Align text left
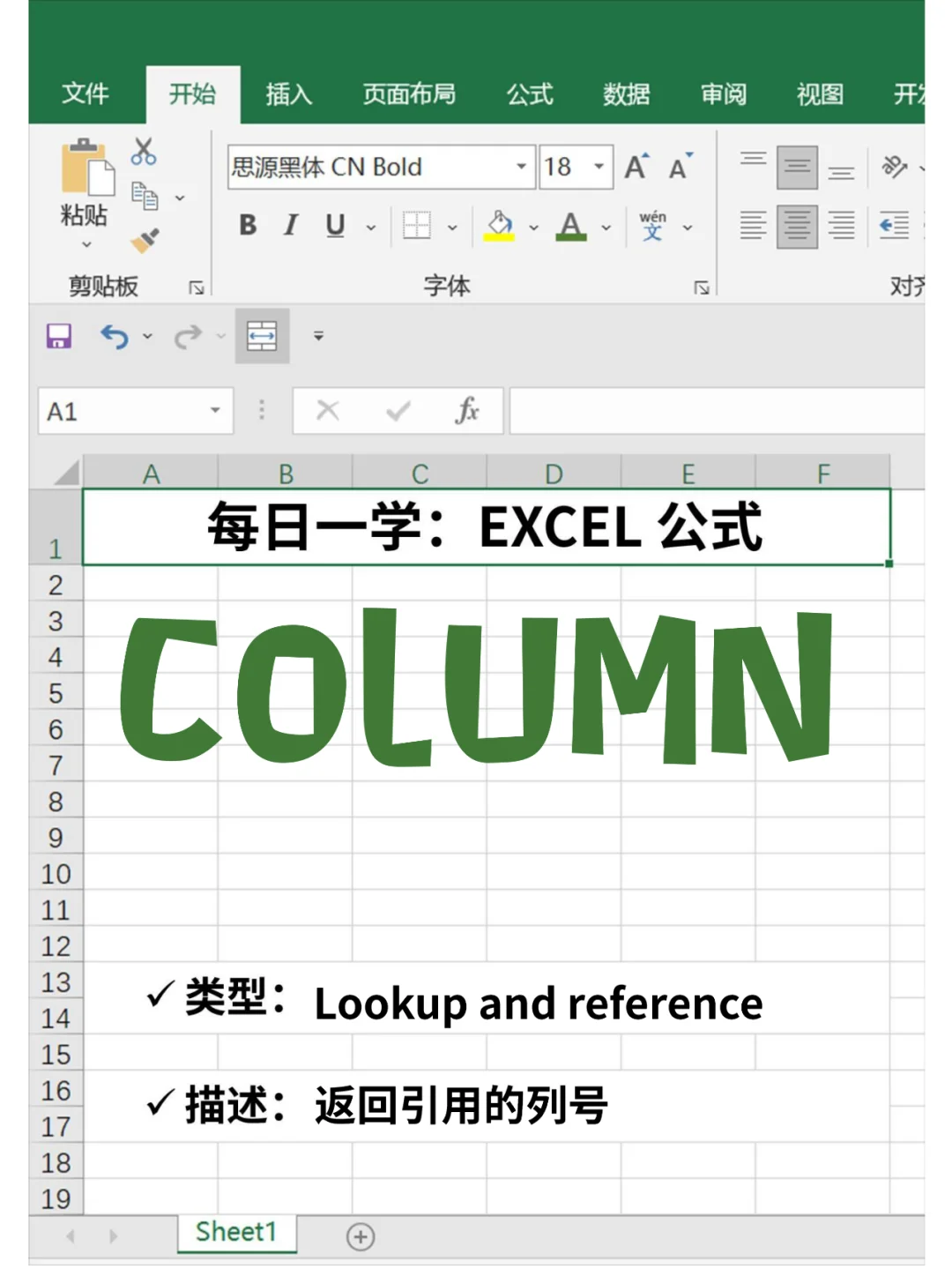Image resolution: width=952 pixels, height=1269 pixels. tap(753, 226)
